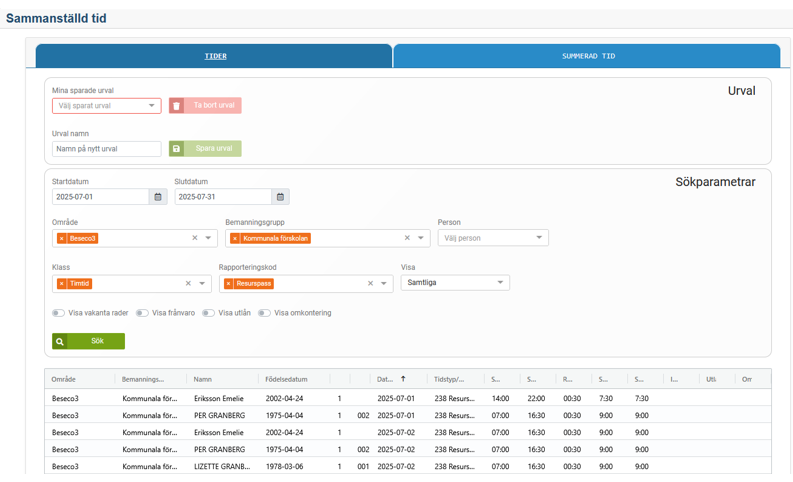This screenshot has height=482, width=793.
Task: Toggle Visa frånvaro switch
Action: [x=142, y=313]
